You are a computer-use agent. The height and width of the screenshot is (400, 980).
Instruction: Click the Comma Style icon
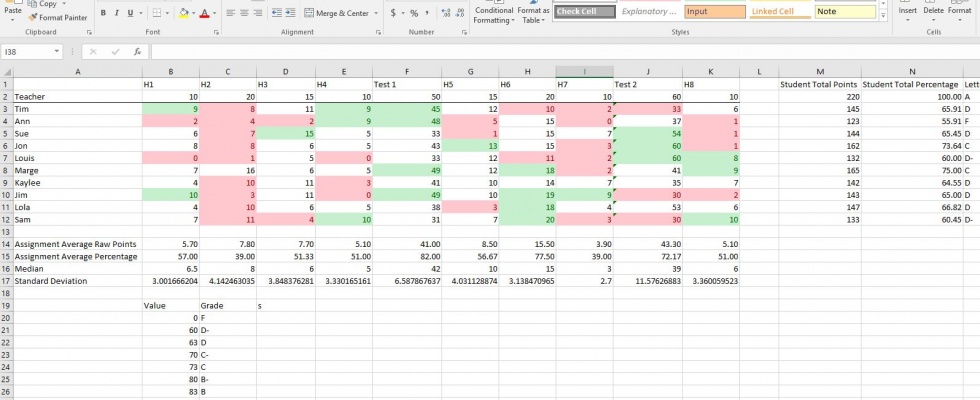point(428,13)
